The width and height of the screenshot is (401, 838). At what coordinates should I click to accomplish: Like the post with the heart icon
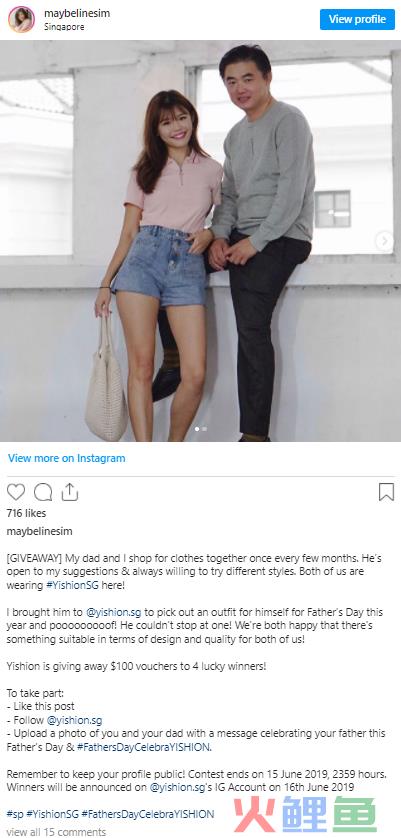click(x=16, y=492)
